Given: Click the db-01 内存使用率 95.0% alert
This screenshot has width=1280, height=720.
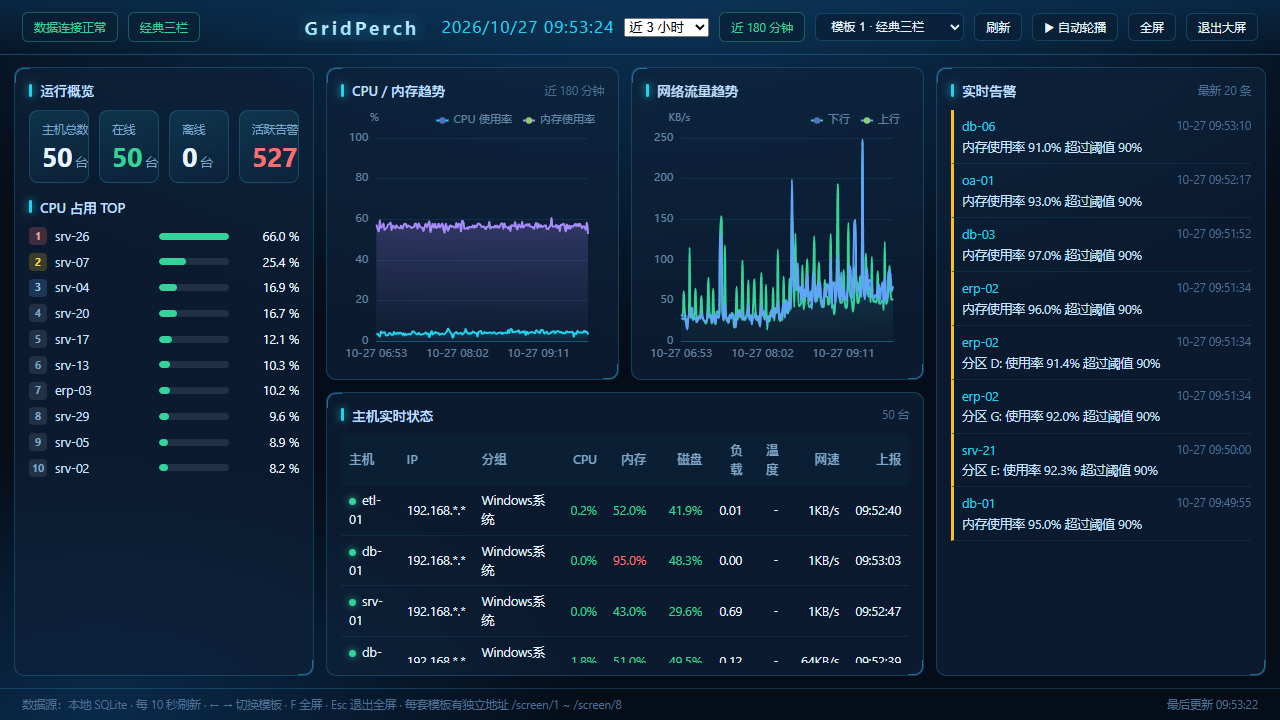Looking at the screenshot, I should (1101, 514).
